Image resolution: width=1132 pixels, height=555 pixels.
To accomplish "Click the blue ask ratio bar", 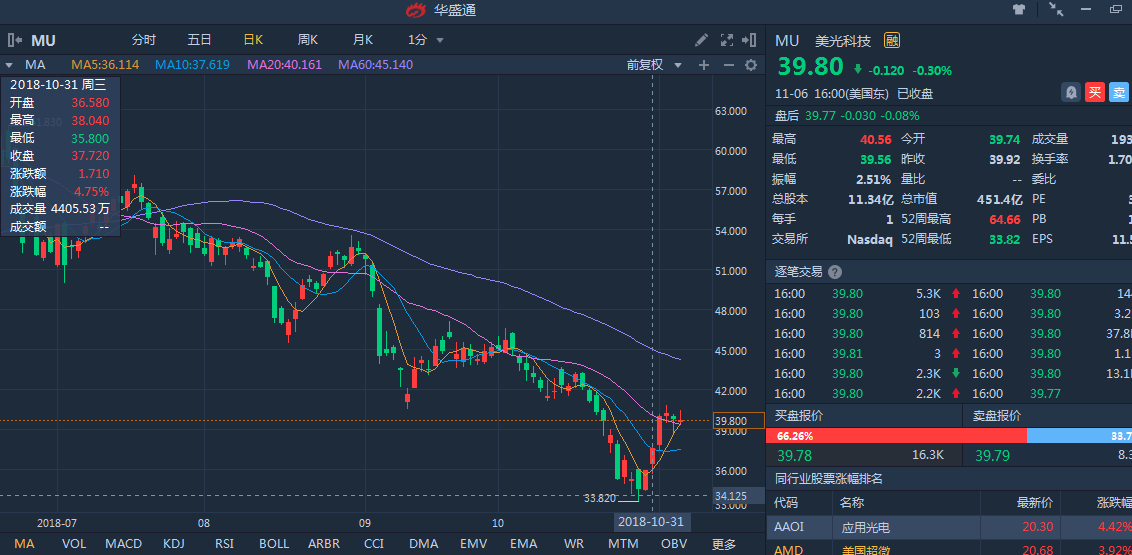I will pos(1079,436).
